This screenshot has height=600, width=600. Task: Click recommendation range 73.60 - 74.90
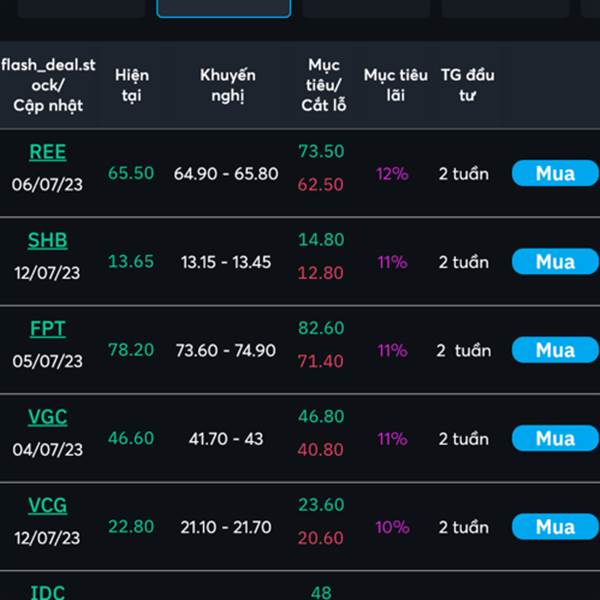coord(226,351)
